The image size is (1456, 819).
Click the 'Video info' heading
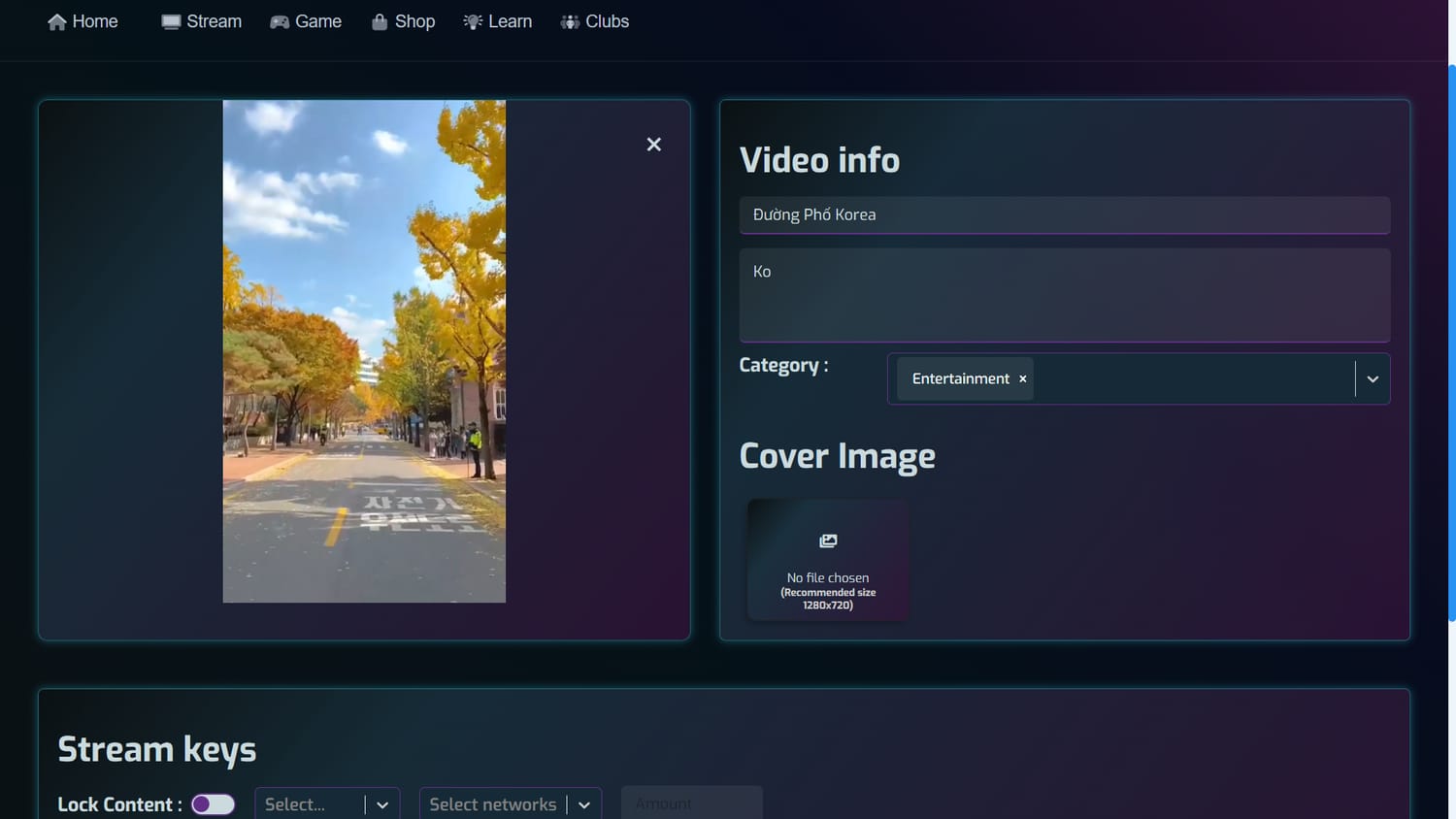(x=819, y=160)
